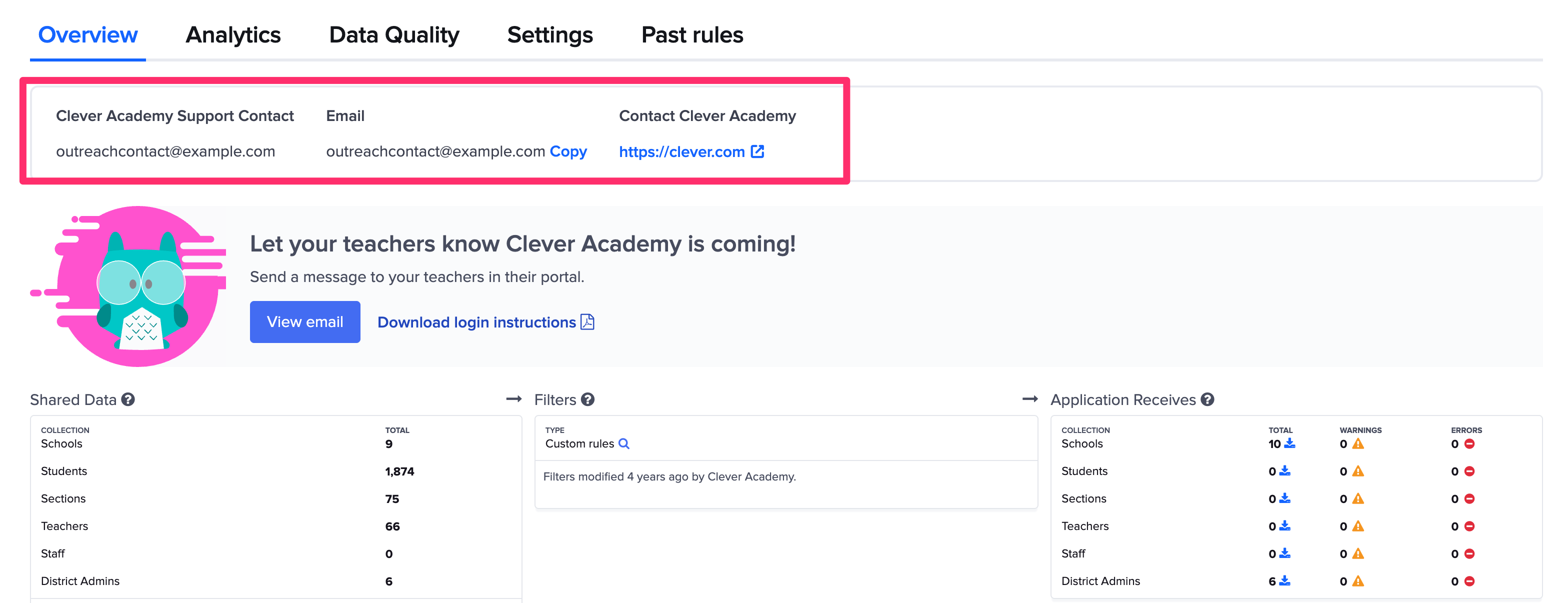Open the Download login instructions link
The image size is (1568, 603).
coord(476,322)
